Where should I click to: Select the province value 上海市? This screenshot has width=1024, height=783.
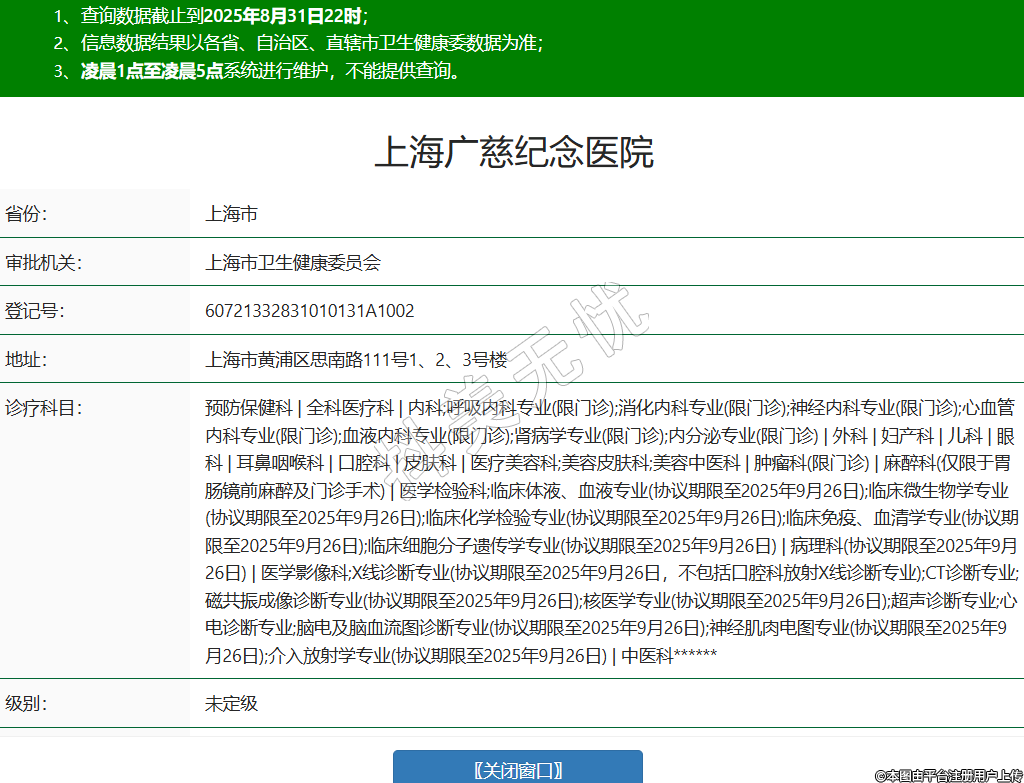(231, 214)
